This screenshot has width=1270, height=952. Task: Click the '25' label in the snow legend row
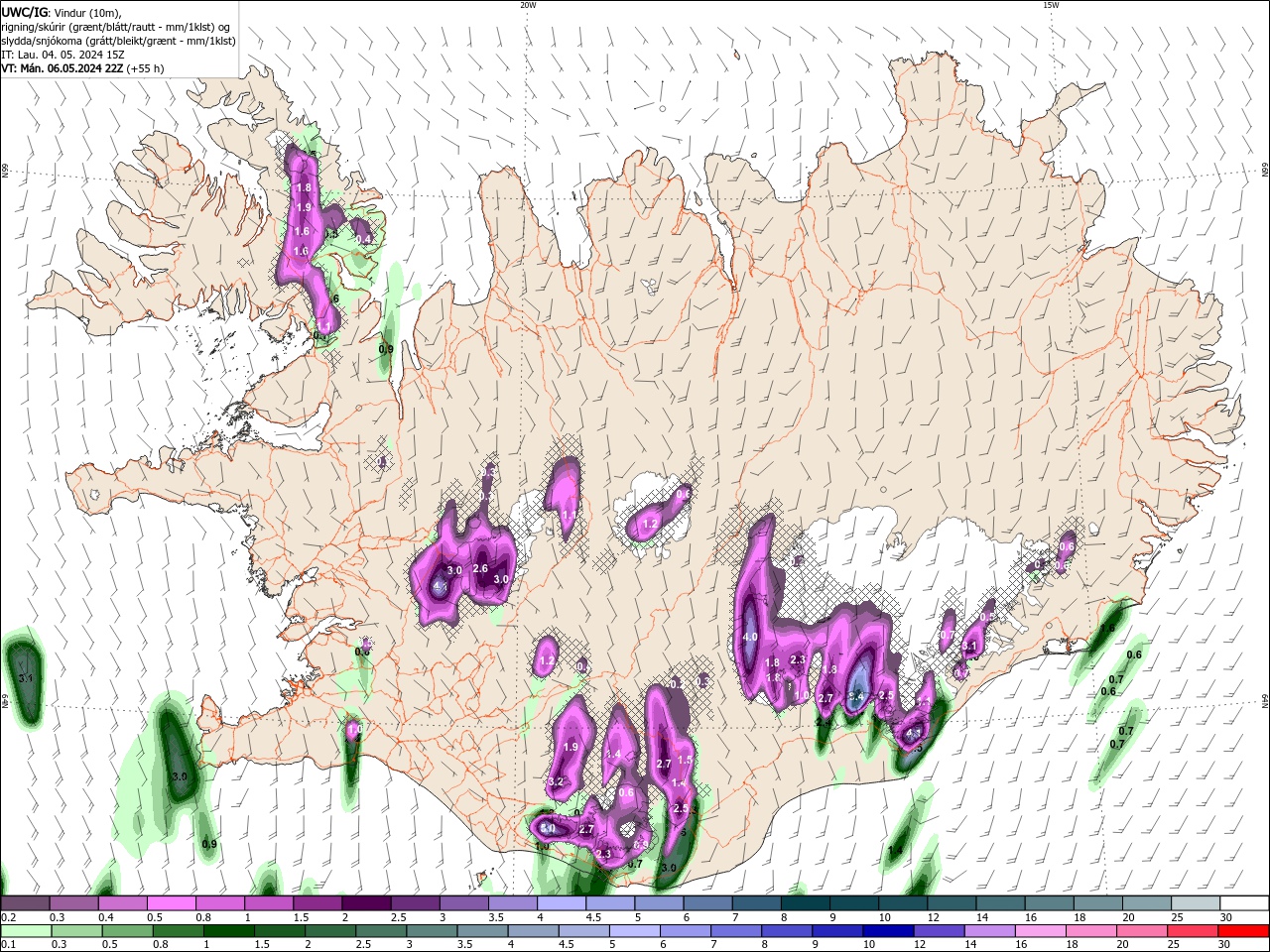pos(1176,917)
